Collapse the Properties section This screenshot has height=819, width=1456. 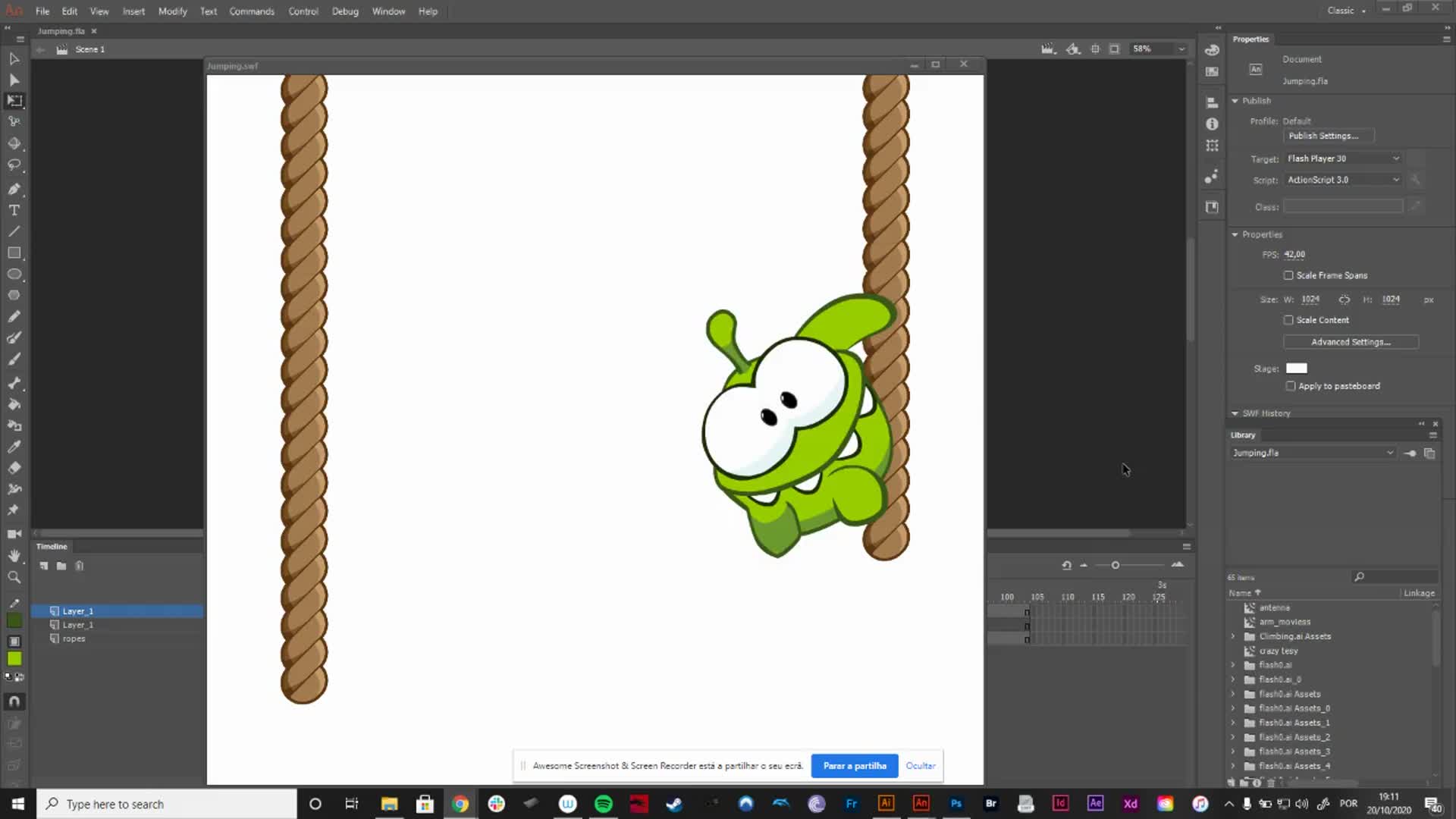tap(1235, 235)
